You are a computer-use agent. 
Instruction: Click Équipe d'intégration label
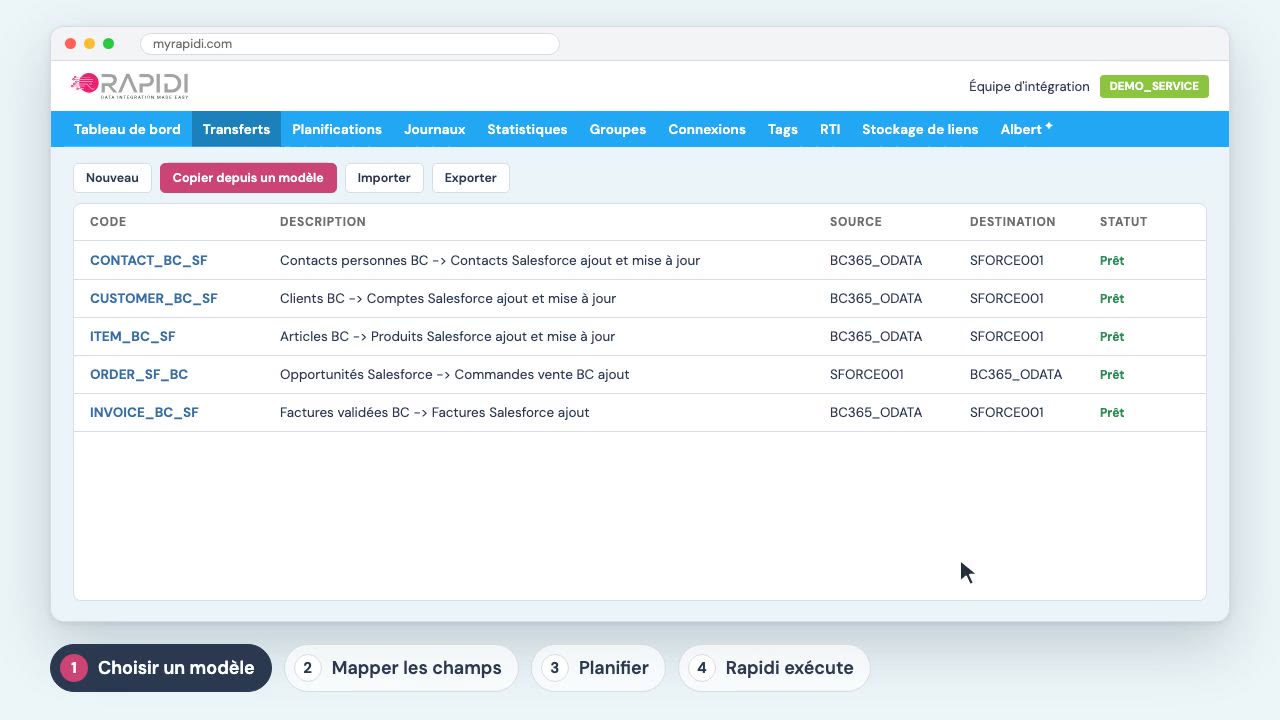point(1029,86)
